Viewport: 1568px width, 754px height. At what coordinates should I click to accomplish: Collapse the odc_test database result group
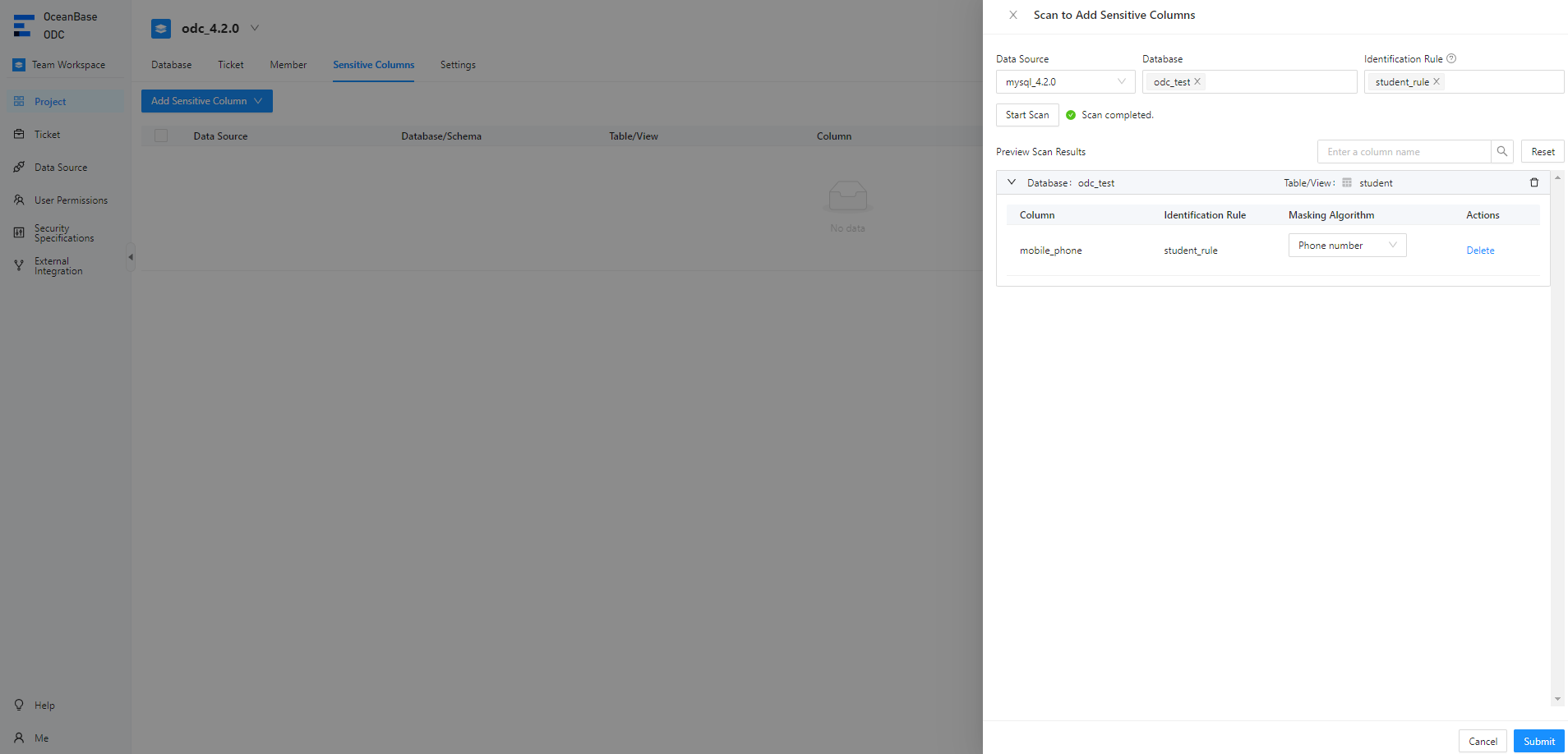click(1012, 182)
